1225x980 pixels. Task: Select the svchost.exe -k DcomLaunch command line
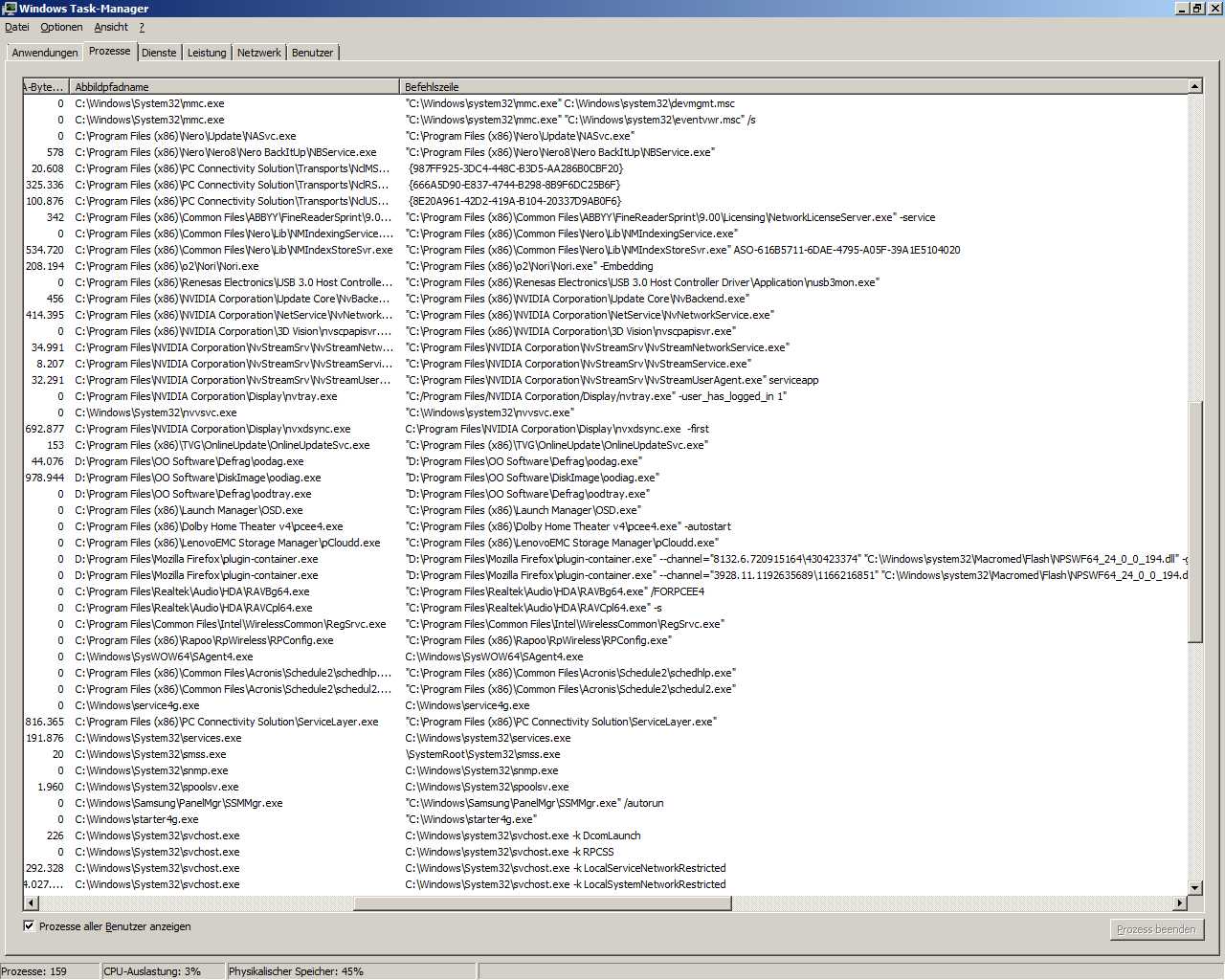point(523,835)
